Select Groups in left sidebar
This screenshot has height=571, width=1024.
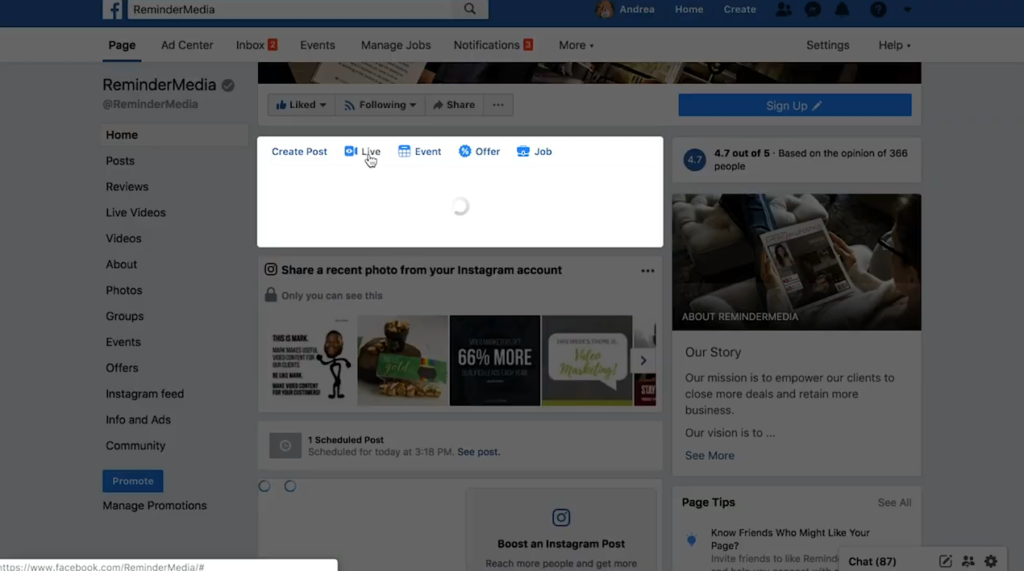[x=124, y=316]
